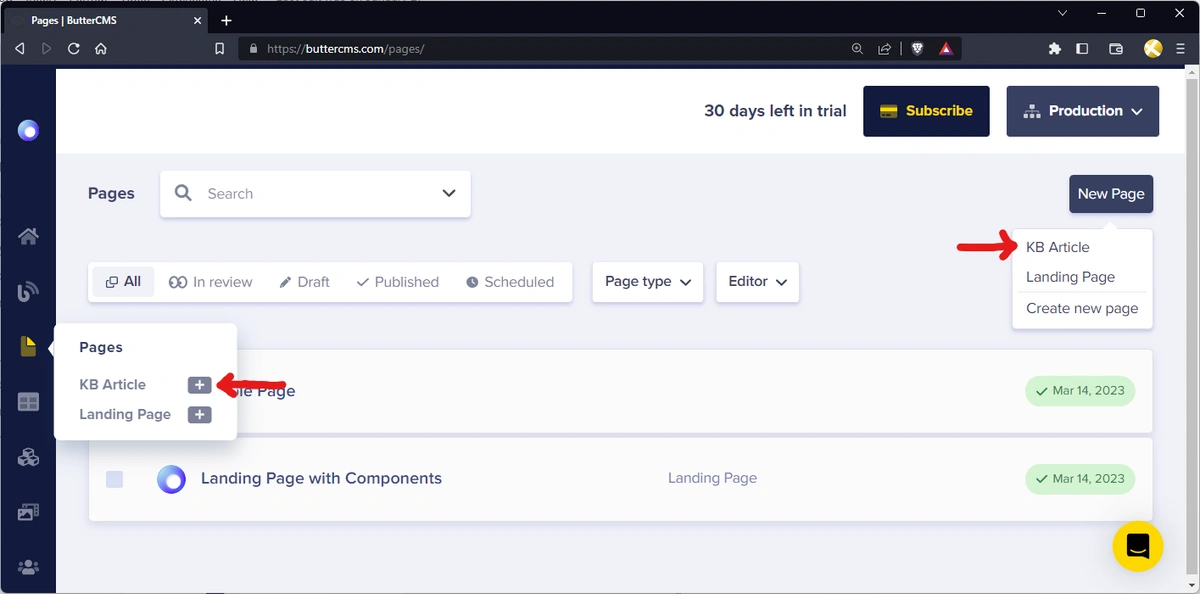Click the Subscribe button
Image resolution: width=1200 pixels, height=594 pixels.
[x=926, y=111]
